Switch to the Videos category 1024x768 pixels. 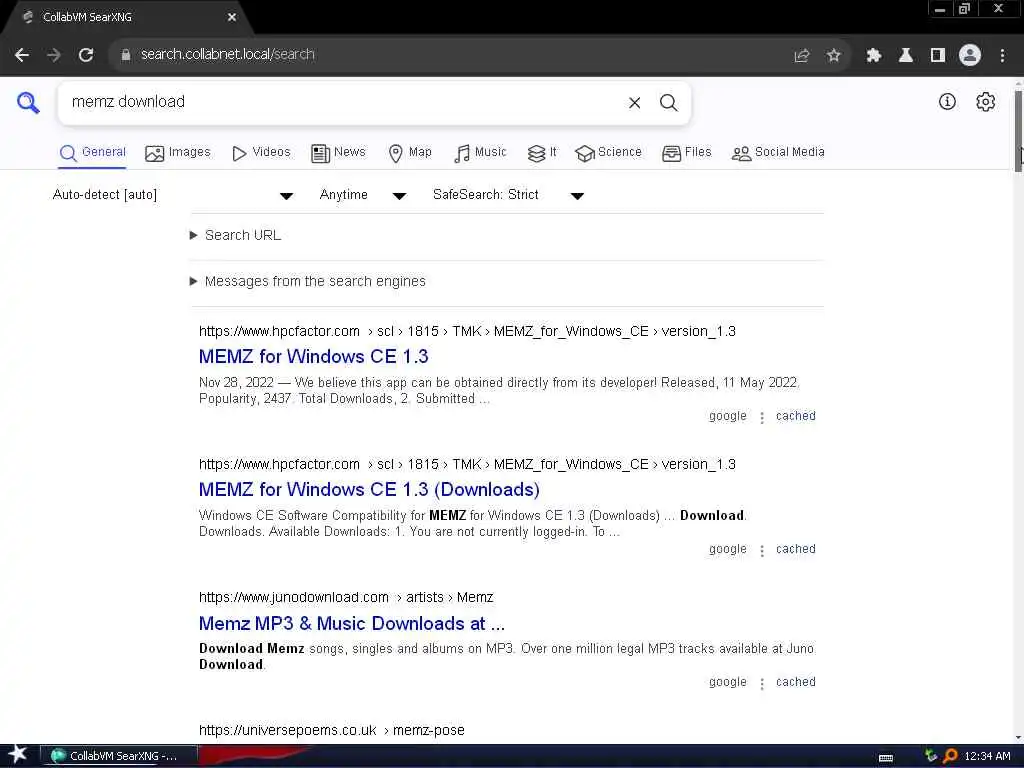[x=261, y=153]
